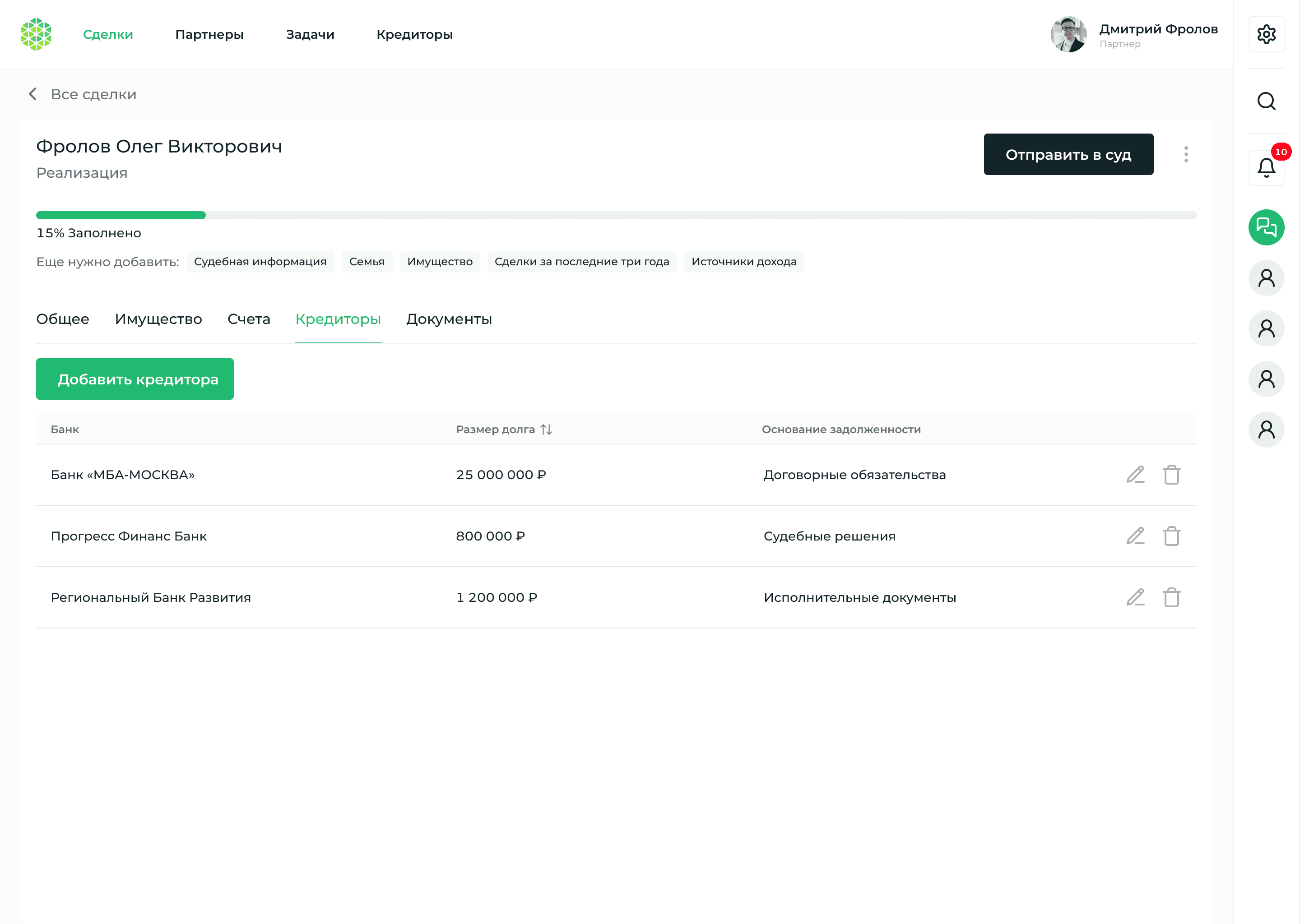Select the third user avatar in sidebar
Viewport: 1300px width, 924px height.
(1266, 379)
